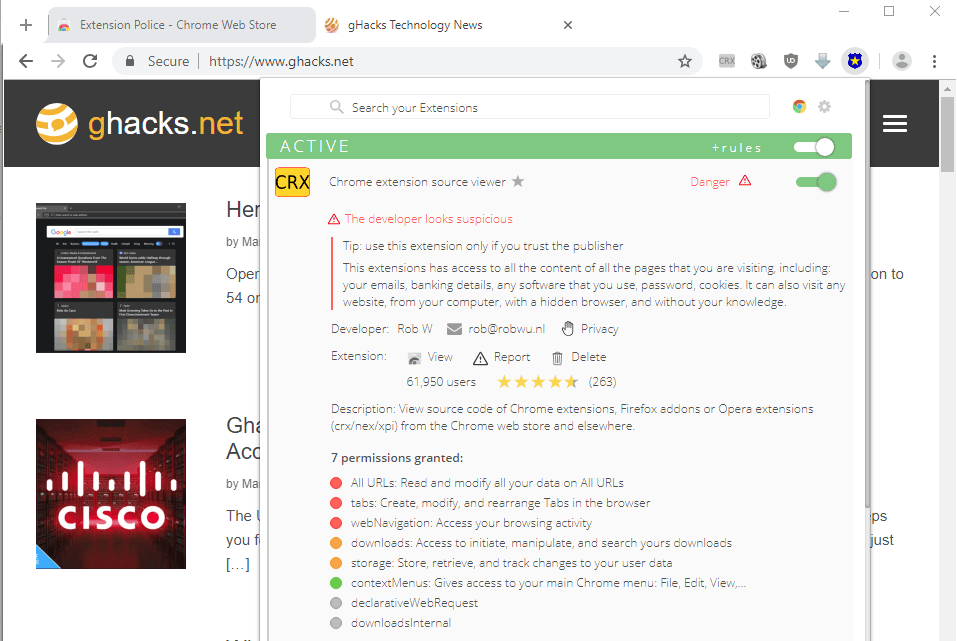Disable Chrome extension source viewer toggle
Screen dimensions: 957x641
tap(816, 182)
